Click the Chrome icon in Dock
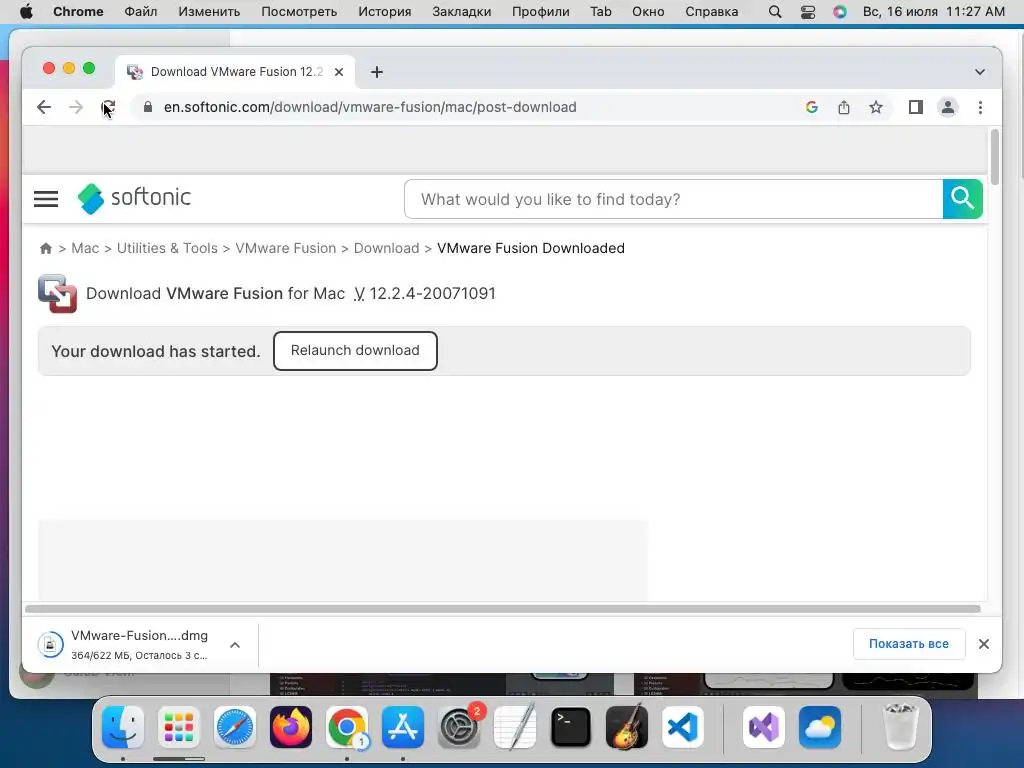The width and height of the screenshot is (1024, 768). [x=347, y=727]
